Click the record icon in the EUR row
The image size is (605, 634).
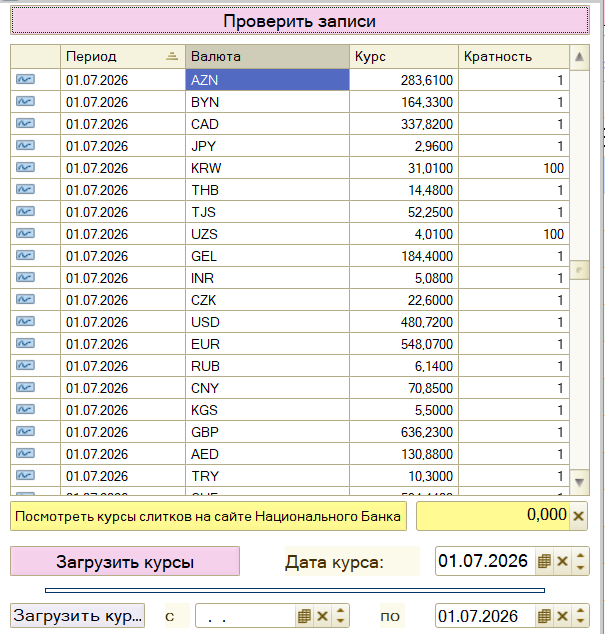tap(25, 343)
